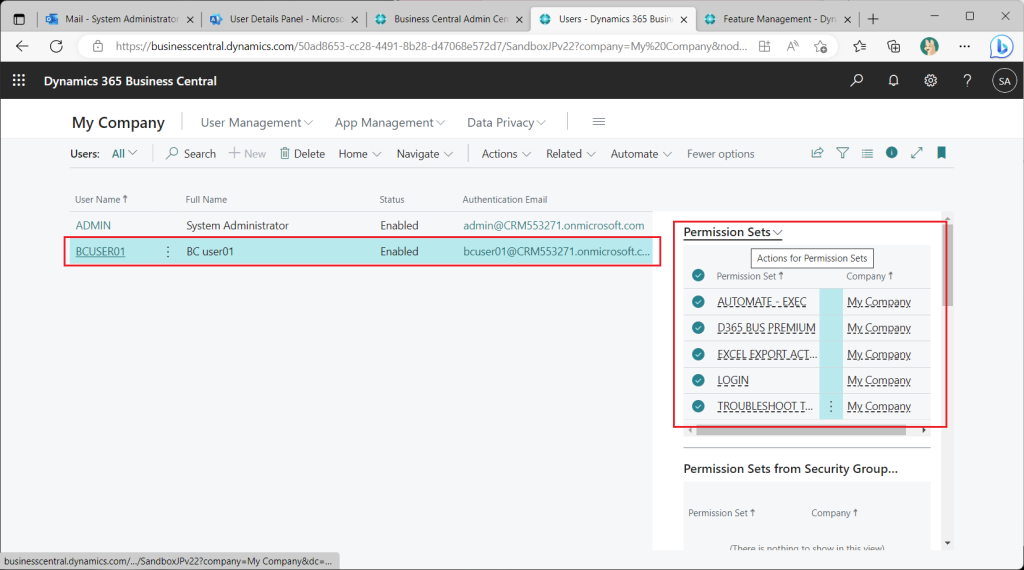This screenshot has height=570, width=1024.
Task: Click the Business Central search magnifier icon
Action: tap(856, 80)
